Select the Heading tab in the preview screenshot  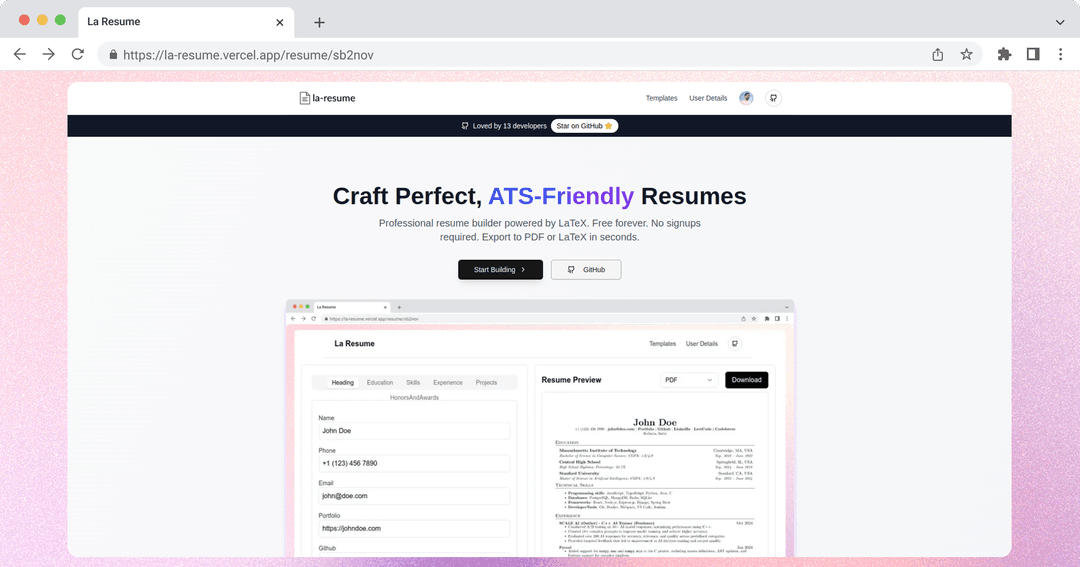click(x=342, y=382)
